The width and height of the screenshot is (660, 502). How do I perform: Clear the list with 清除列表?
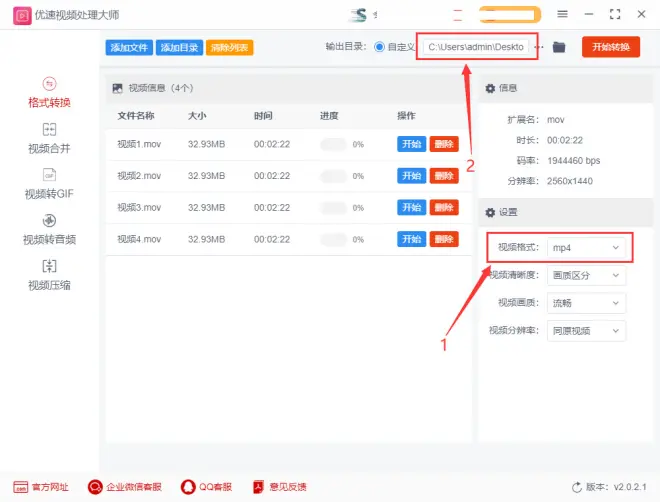pos(229,47)
